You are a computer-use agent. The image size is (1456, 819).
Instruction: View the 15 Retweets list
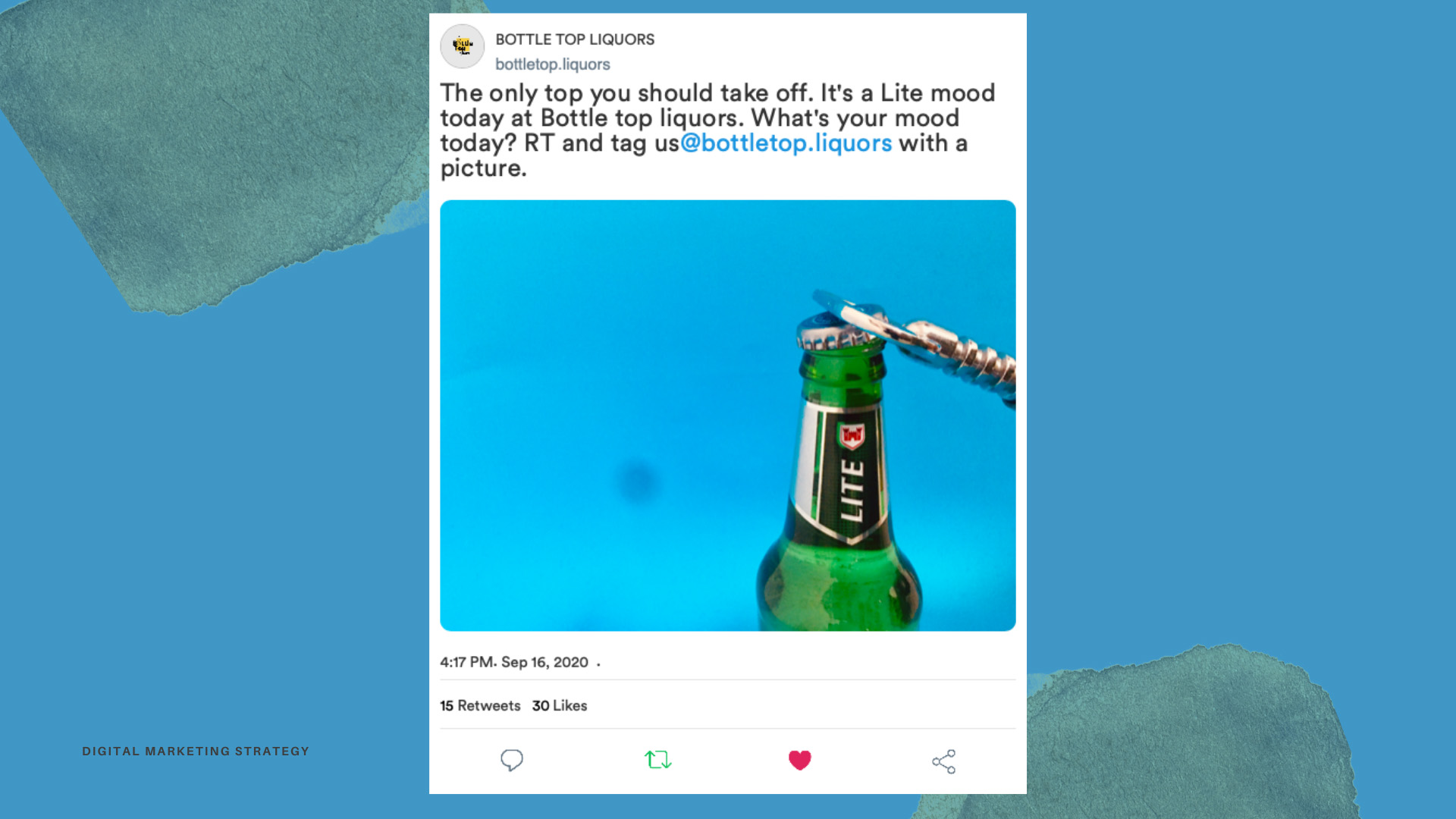pos(480,705)
